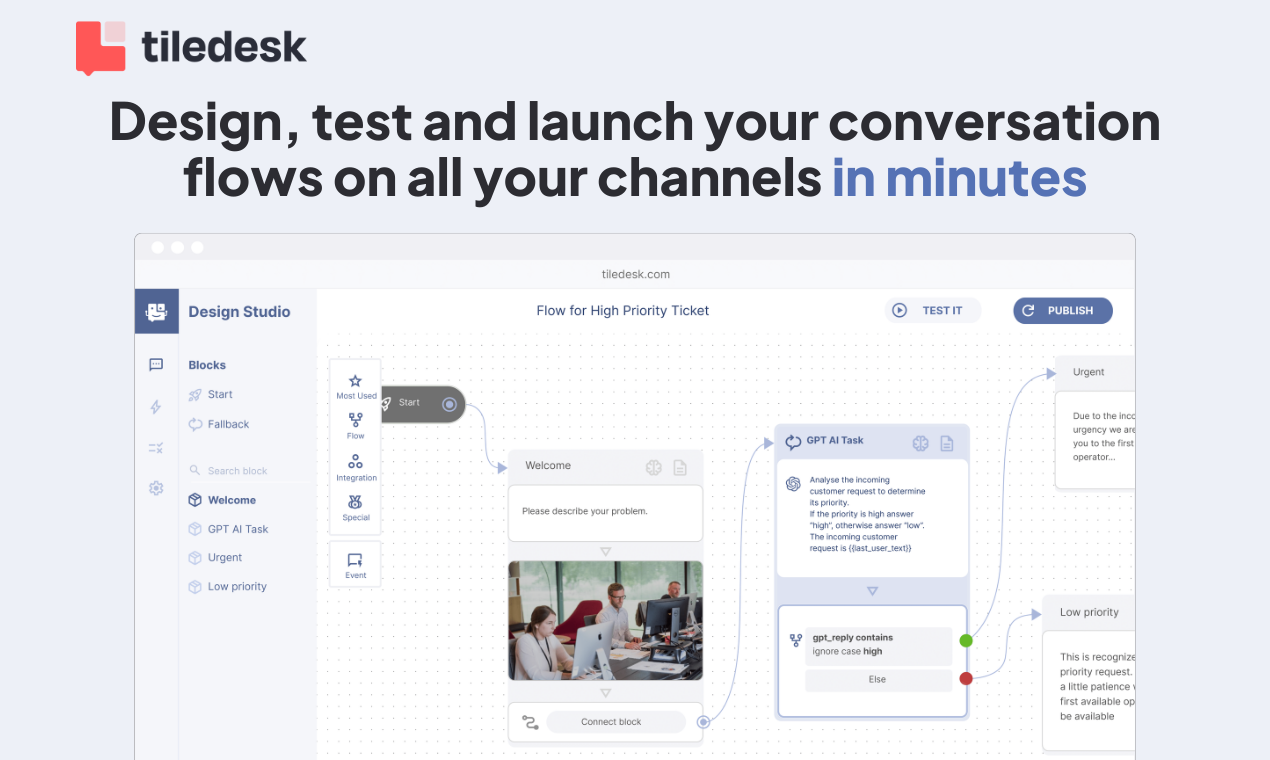Screen dimensions: 1270x760
Task: Click the lightning bolt sidebar icon
Action: pyautogui.click(x=156, y=407)
